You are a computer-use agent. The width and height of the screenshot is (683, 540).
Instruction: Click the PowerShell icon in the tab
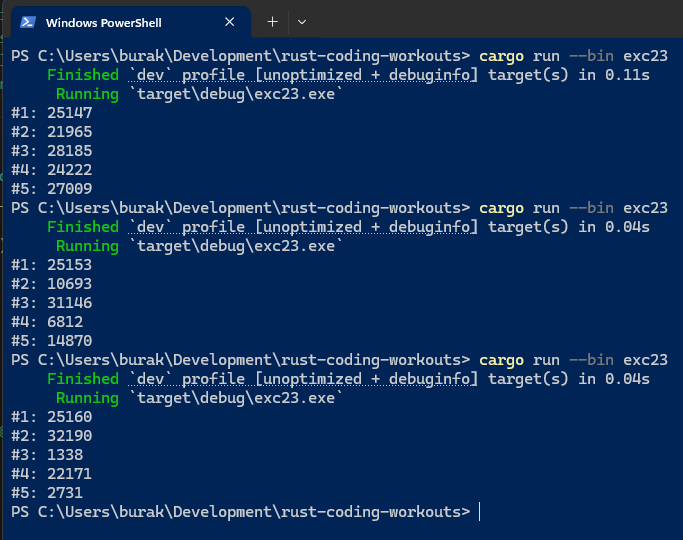point(29,22)
